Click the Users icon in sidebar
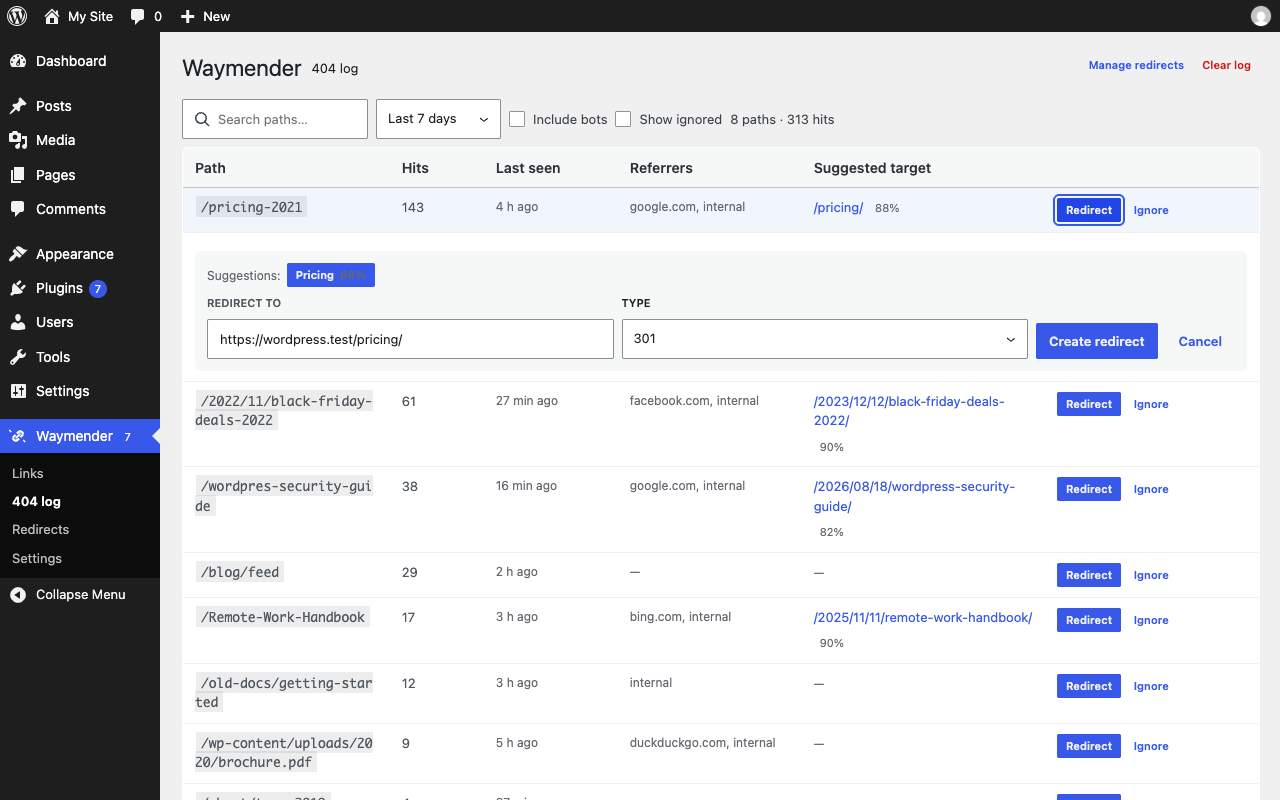The image size is (1280, 800). (x=18, y=322)
